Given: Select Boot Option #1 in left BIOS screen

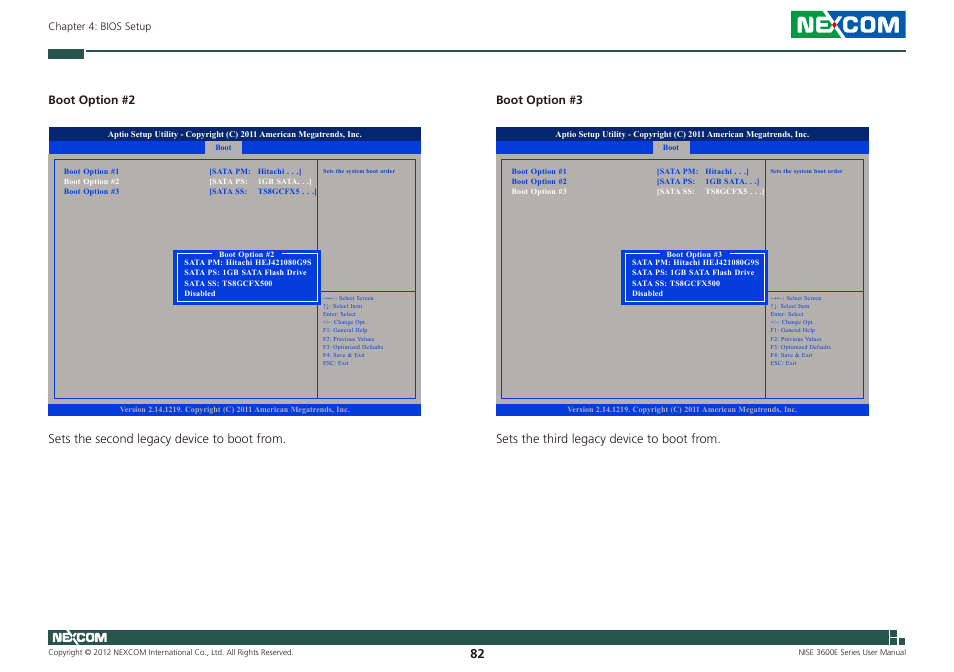Looking at the screenshot, I should point(91,171).
